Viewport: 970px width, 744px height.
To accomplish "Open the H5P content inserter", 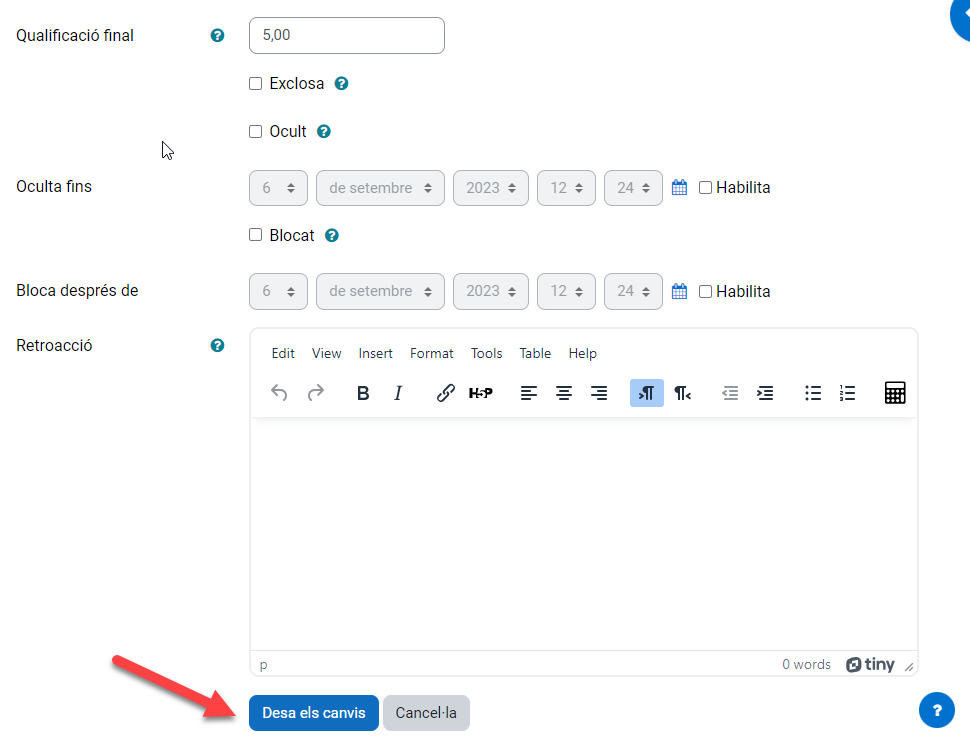I will tap(481, 393).
